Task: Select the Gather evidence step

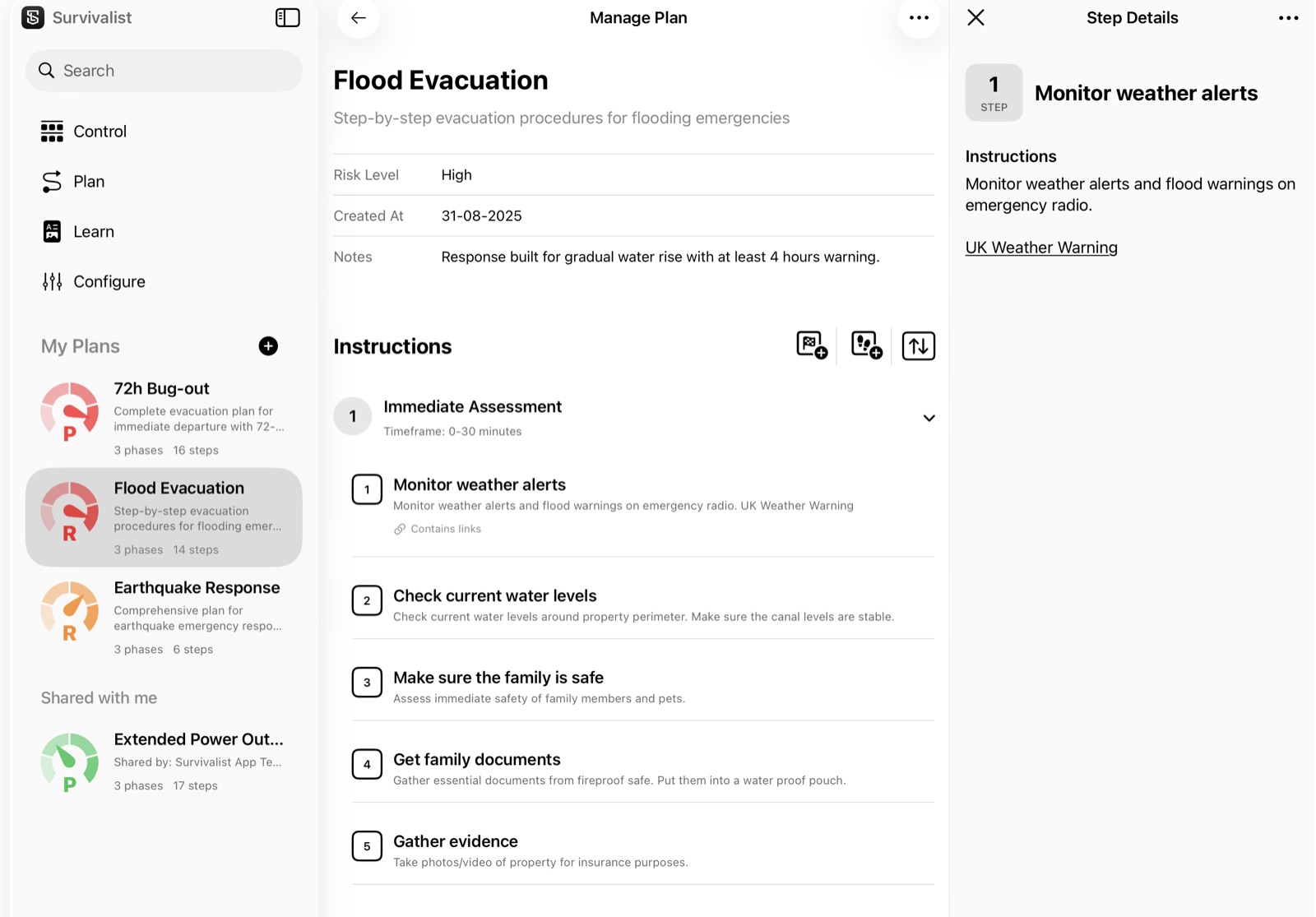Action: pyautogui.click(x=643, y=850)
